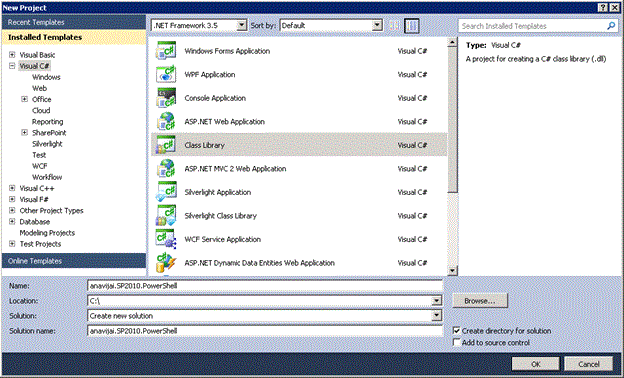The height and width of the screenshot is (378, 624).
Task: Select the Windows Forms Application row text
Action: pyautogui.click(x=227, y=51)
